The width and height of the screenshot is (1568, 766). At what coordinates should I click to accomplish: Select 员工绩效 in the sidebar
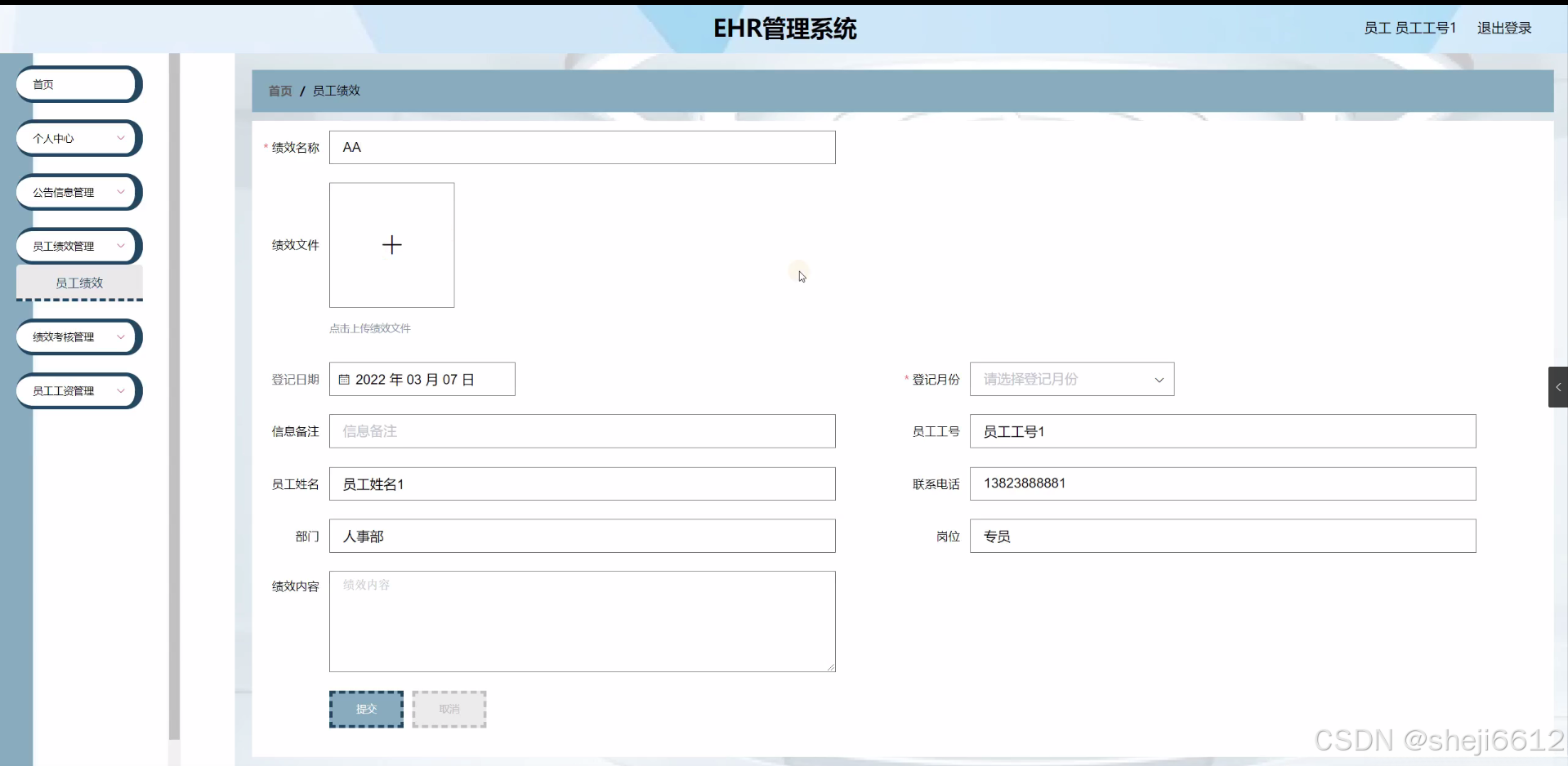tap(78, 283)
